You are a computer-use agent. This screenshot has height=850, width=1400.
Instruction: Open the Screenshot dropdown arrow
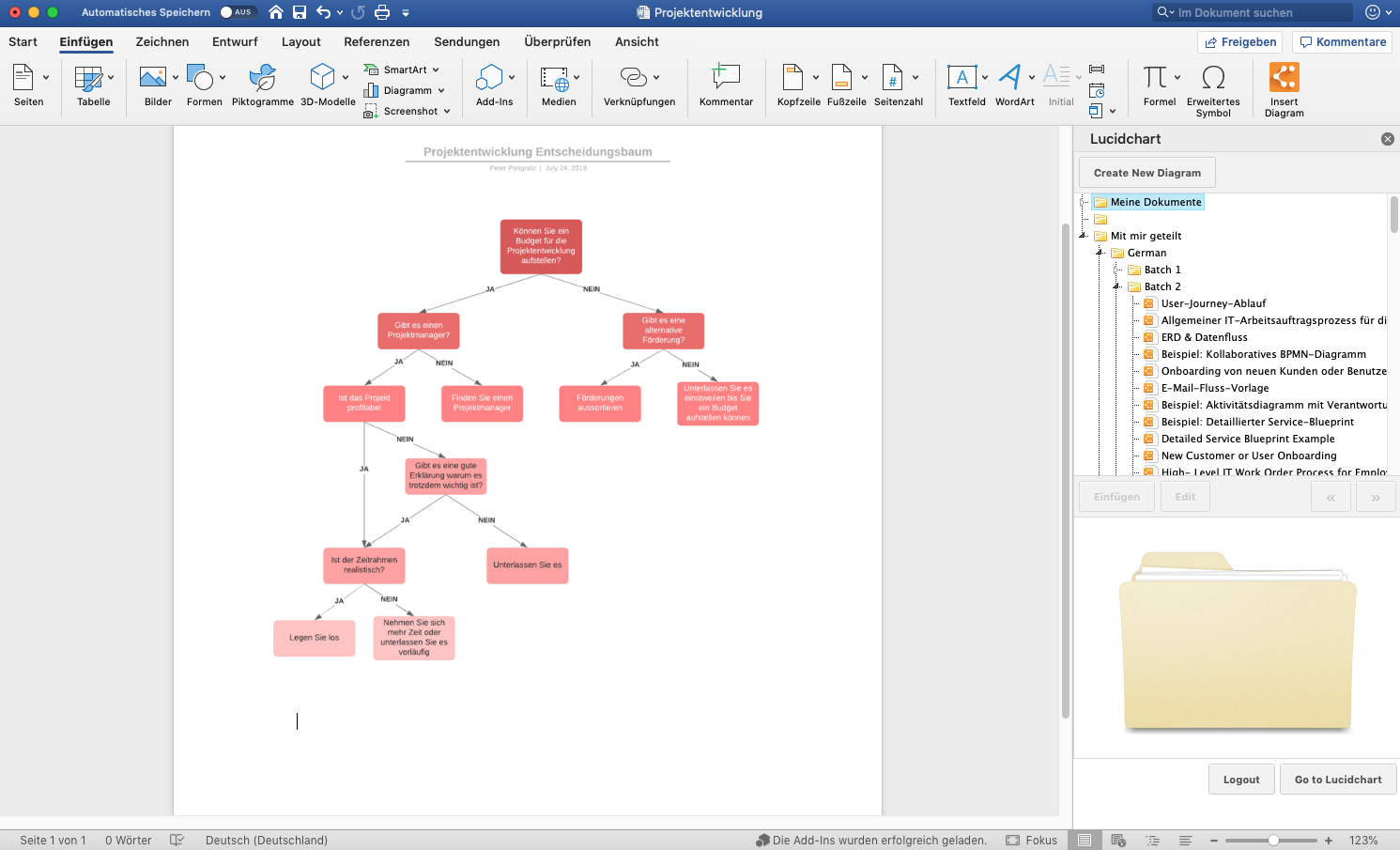[x=447, y=111]
